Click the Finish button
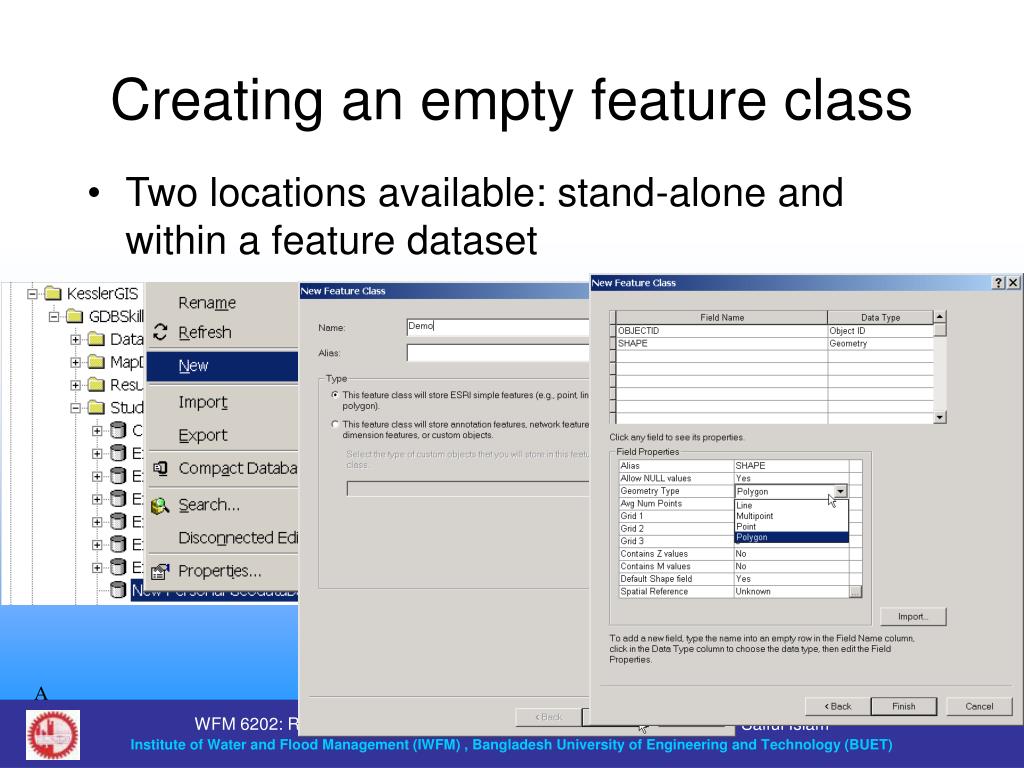Image resolution: width=1024 pixels, height=768 pixels. [904, 706]
